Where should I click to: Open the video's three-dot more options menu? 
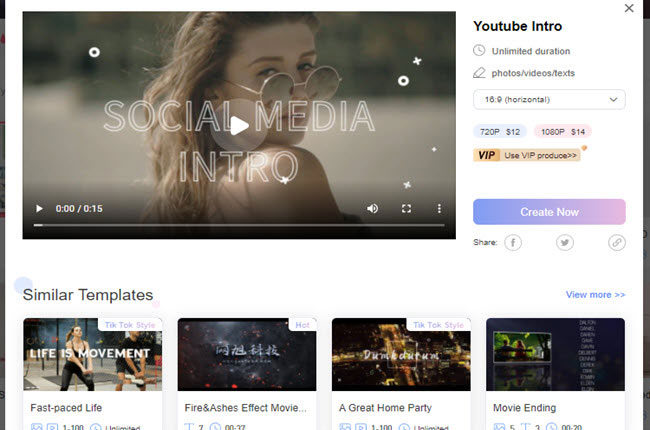pos(439,209)
